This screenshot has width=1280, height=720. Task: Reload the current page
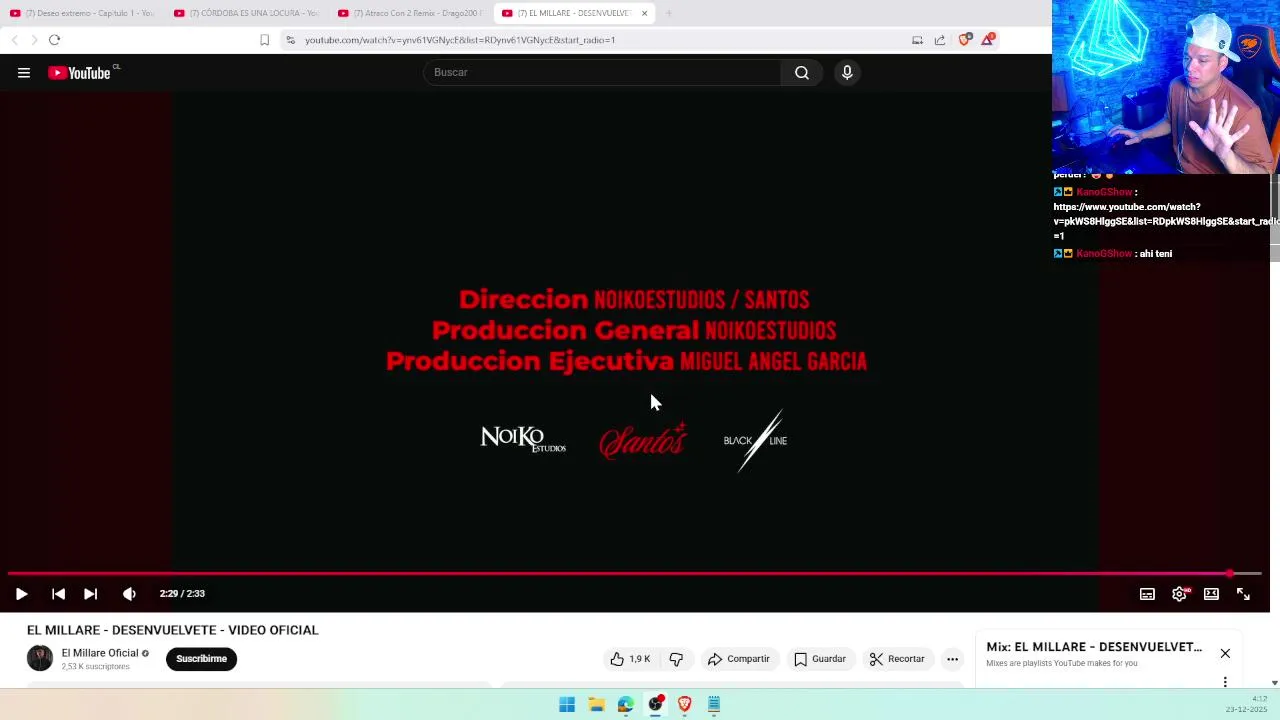54,40
